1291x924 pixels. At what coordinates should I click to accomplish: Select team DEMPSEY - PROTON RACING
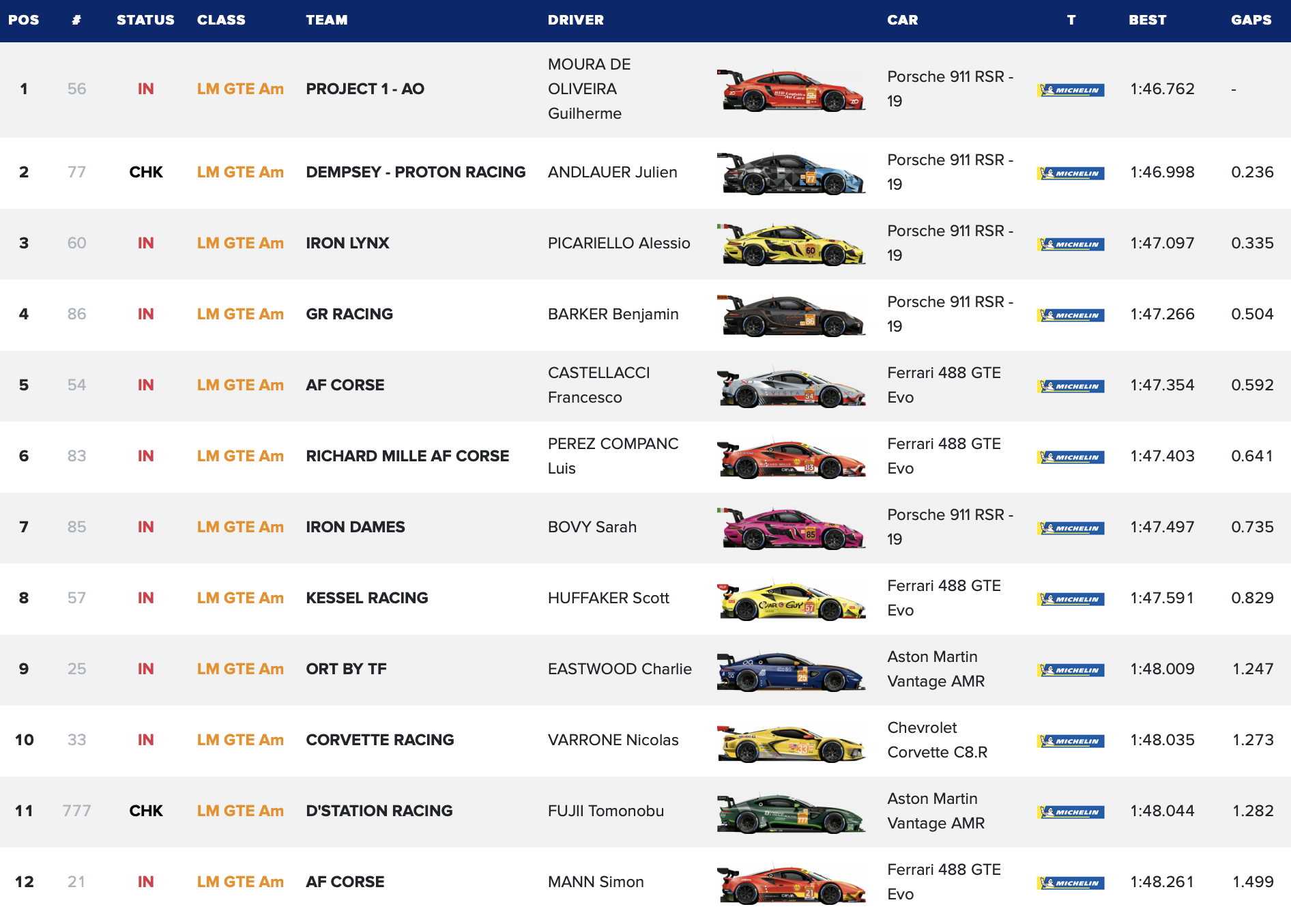(x=416, y=172)
